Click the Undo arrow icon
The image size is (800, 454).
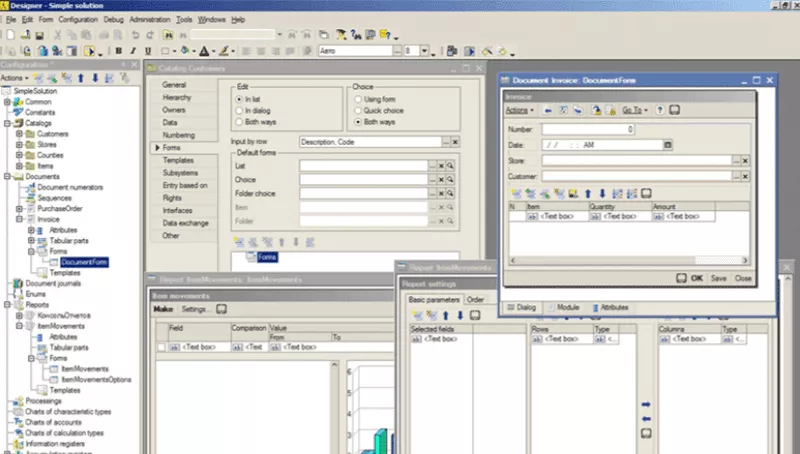coord(135,35)
